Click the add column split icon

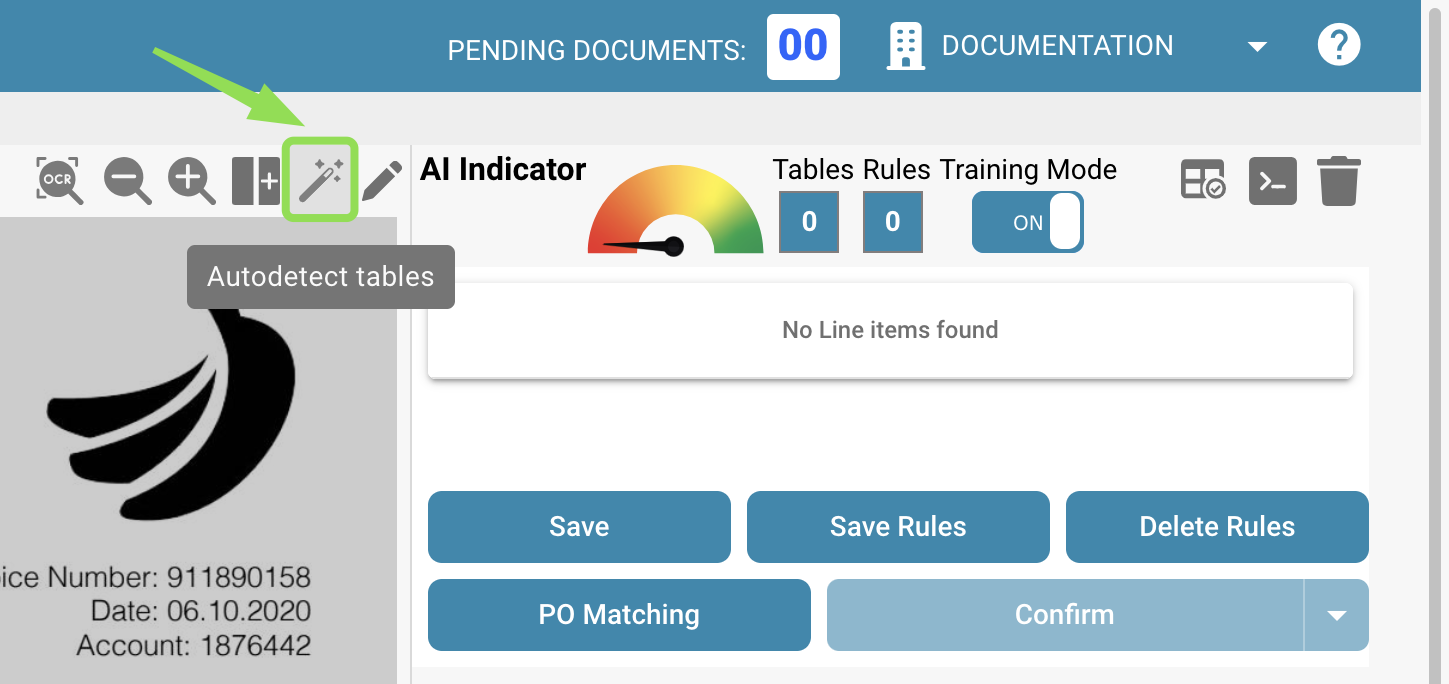pyautogui.click(x=256, y=181)
